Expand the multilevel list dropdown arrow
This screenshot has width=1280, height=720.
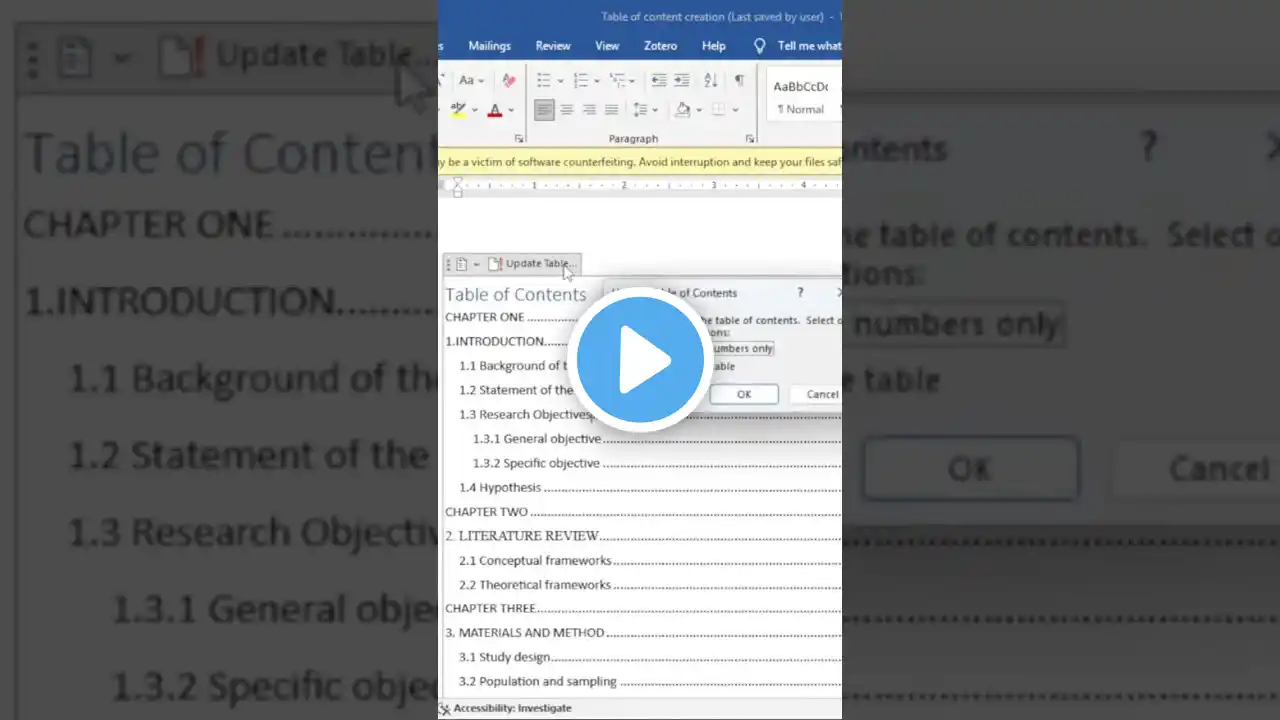(x=633, y=80)
